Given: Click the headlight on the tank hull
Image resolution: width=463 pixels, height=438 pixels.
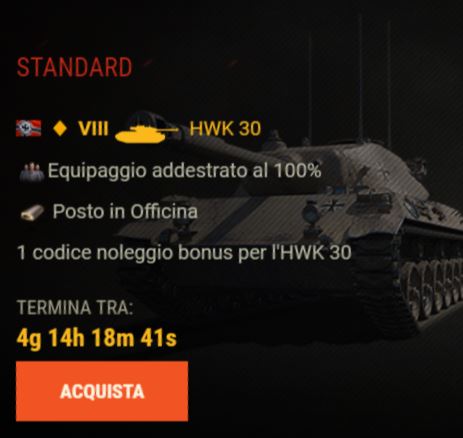Looking at the screenshot, I should tap(310, 213).
